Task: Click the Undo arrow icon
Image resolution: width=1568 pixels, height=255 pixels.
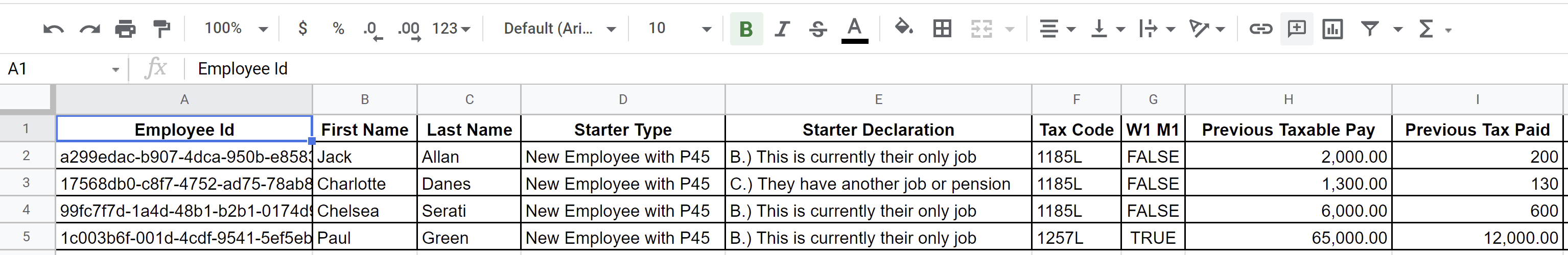Action: (54, 29)
